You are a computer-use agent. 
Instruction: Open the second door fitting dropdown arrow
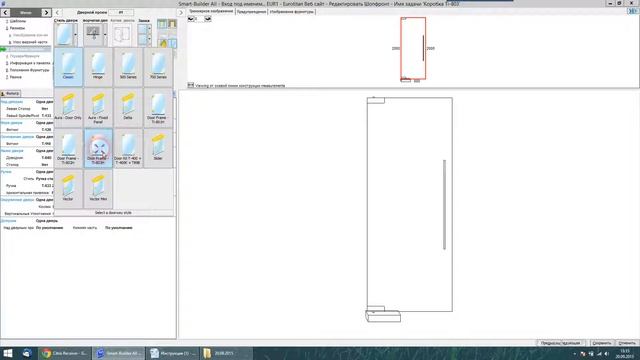tap(105, 35)
